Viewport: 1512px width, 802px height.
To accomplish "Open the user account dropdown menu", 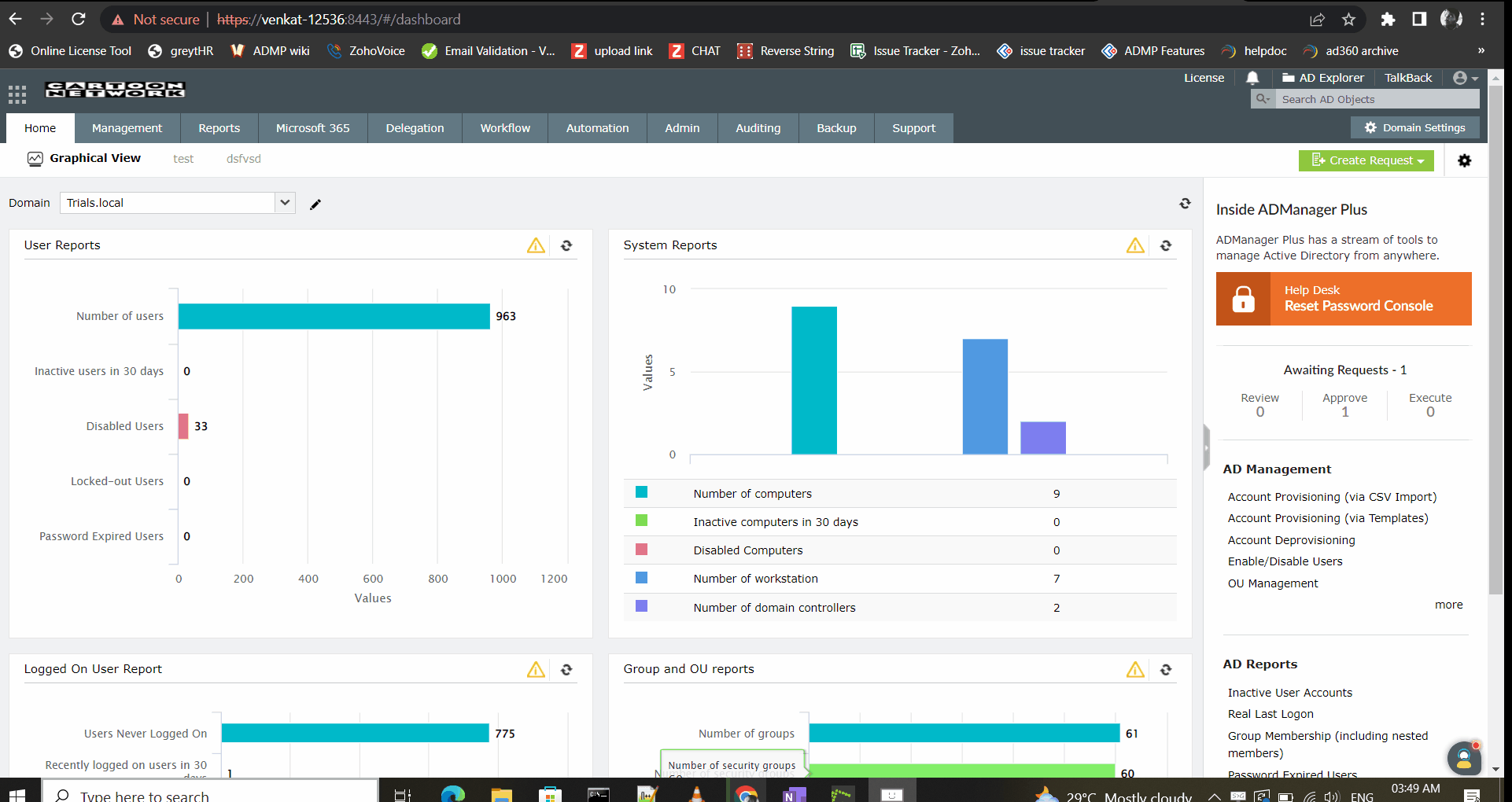I will tap(1466, 78).
